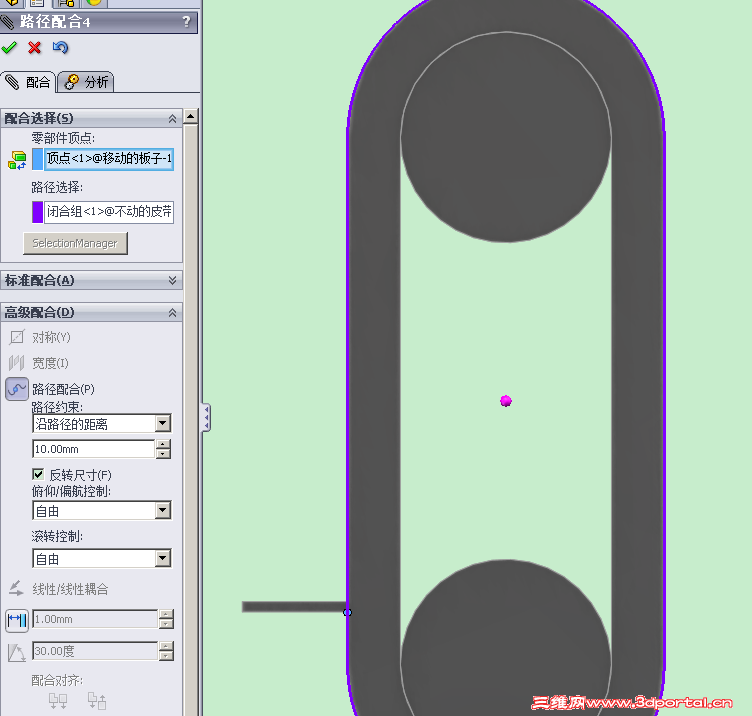Viewport: 752px width, 716px height.
Task: Collapse the 配合选择(S) section
Action: pyautogui.click(x=173, y=118)
